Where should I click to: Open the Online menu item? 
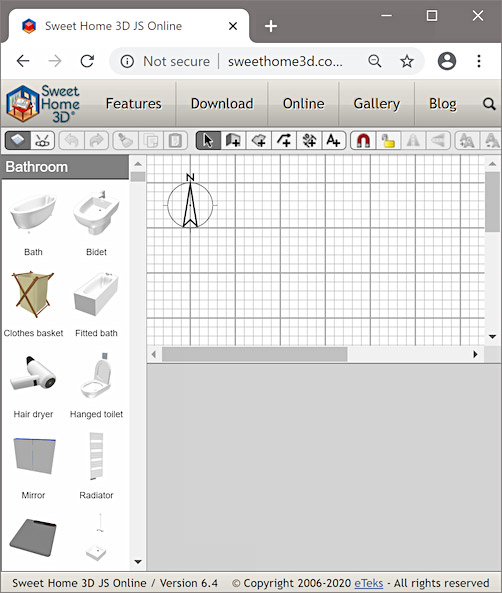tap(303, 103)
